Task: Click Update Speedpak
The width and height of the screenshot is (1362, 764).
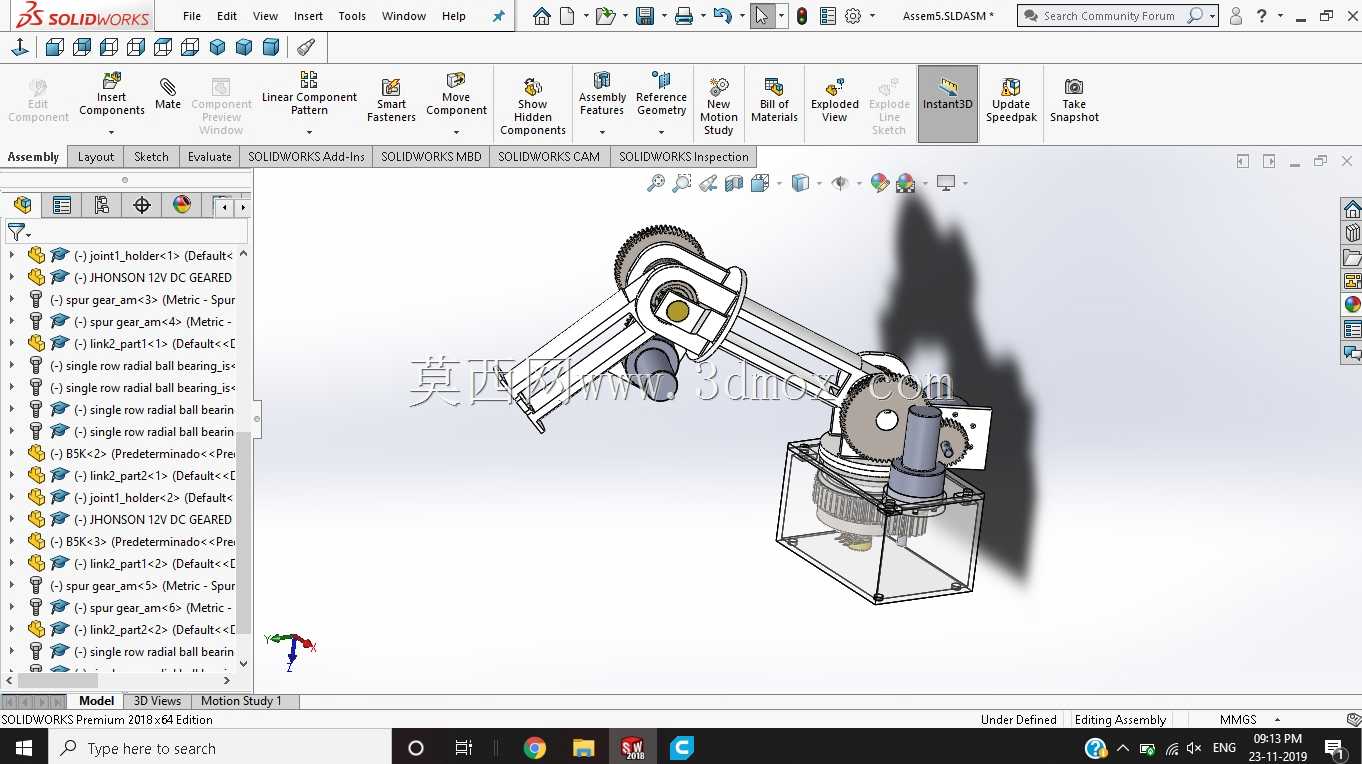Action: (x=1011, y=100)
